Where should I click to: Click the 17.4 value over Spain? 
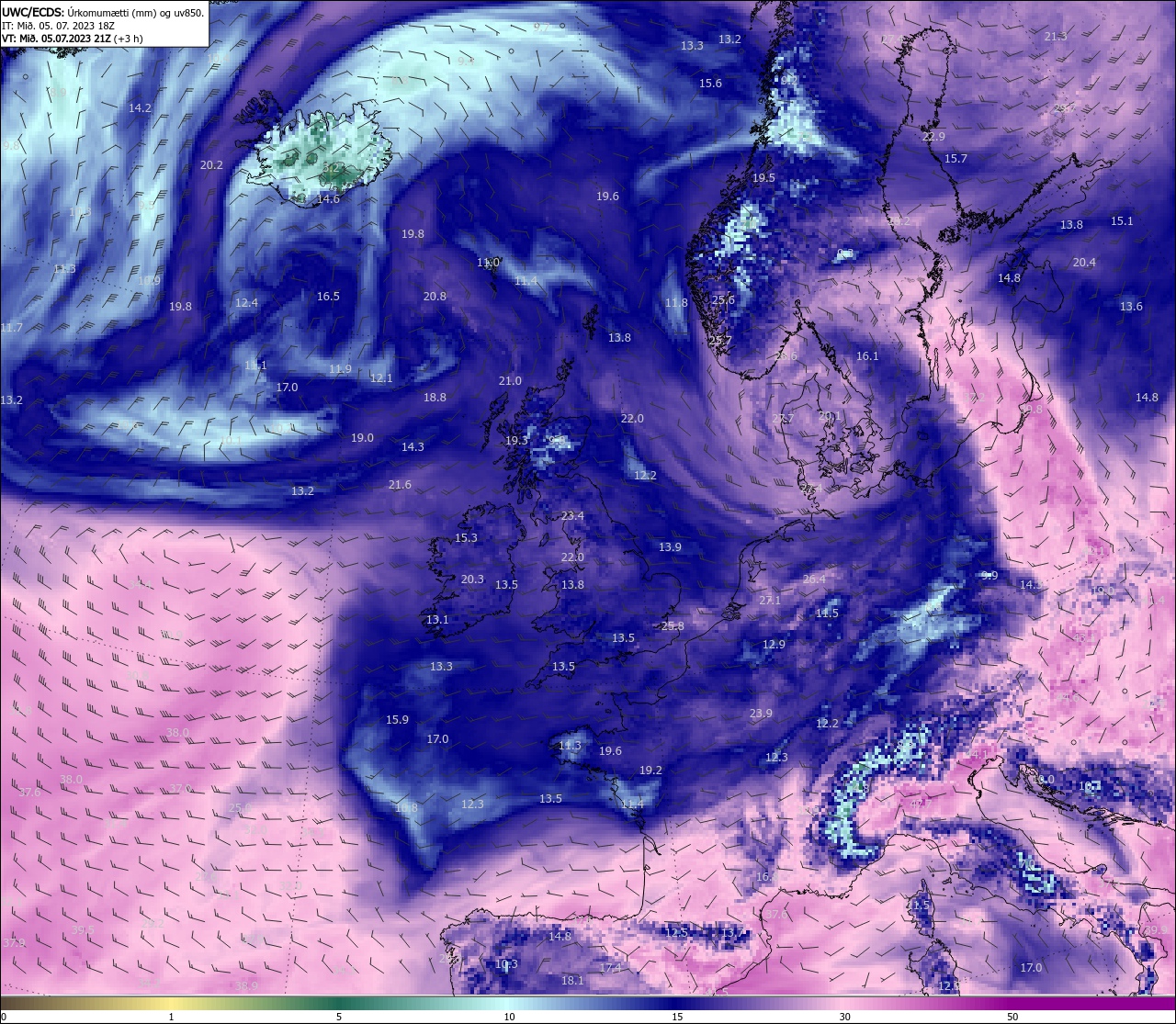(x=610, y=968)
